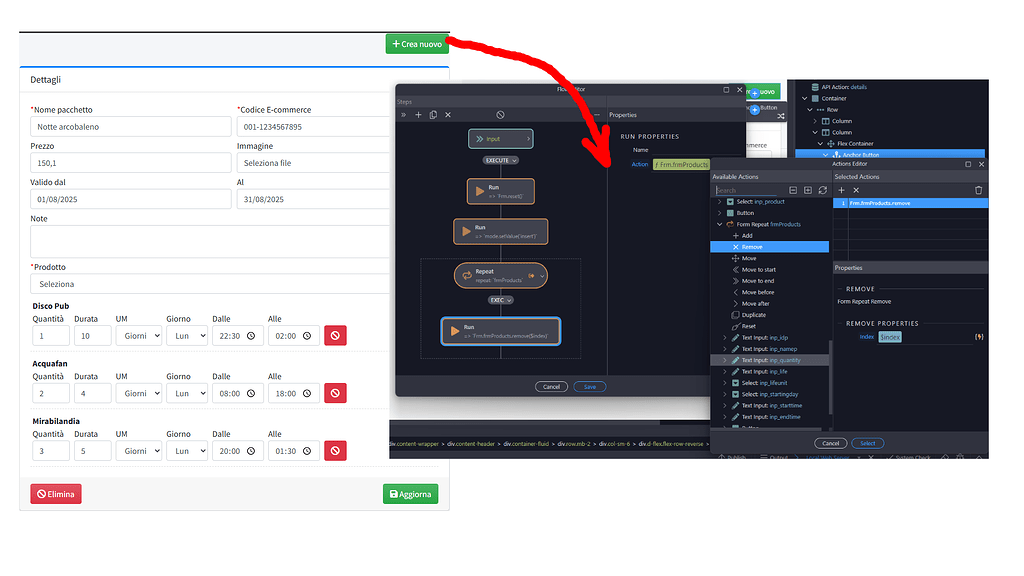Click trash icon in Selected Actions
This screenshot has width=1024, height=576.
[978, 190]
